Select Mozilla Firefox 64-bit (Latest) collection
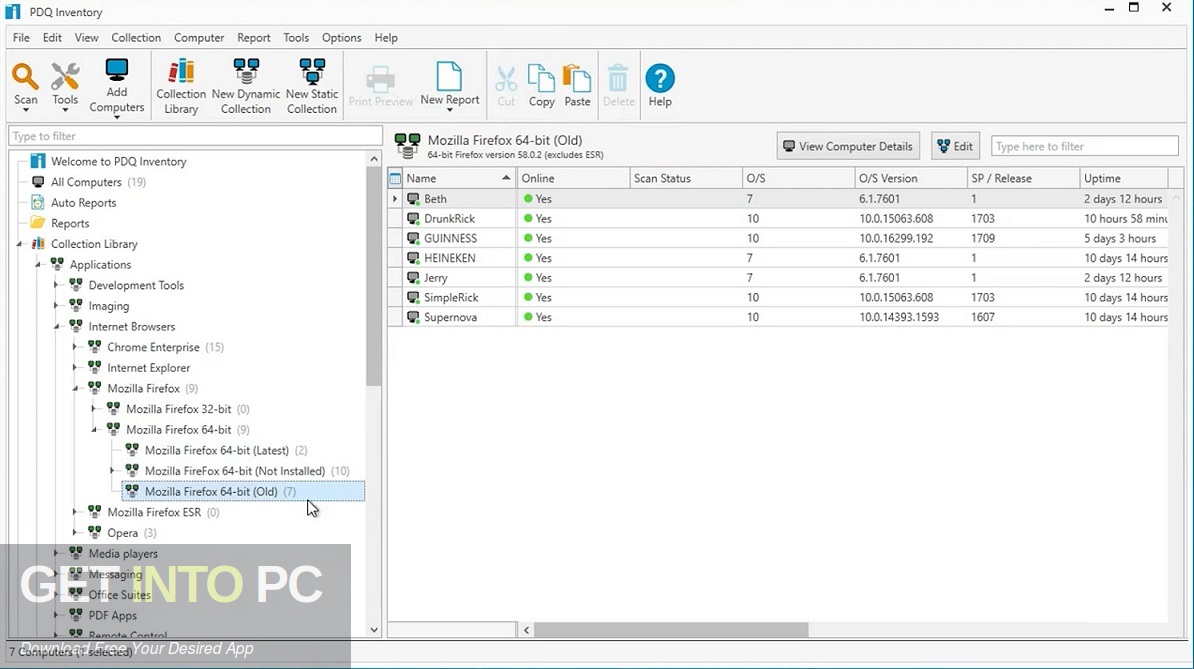The width and height of the screenshot is (1194, 669). 216,451
